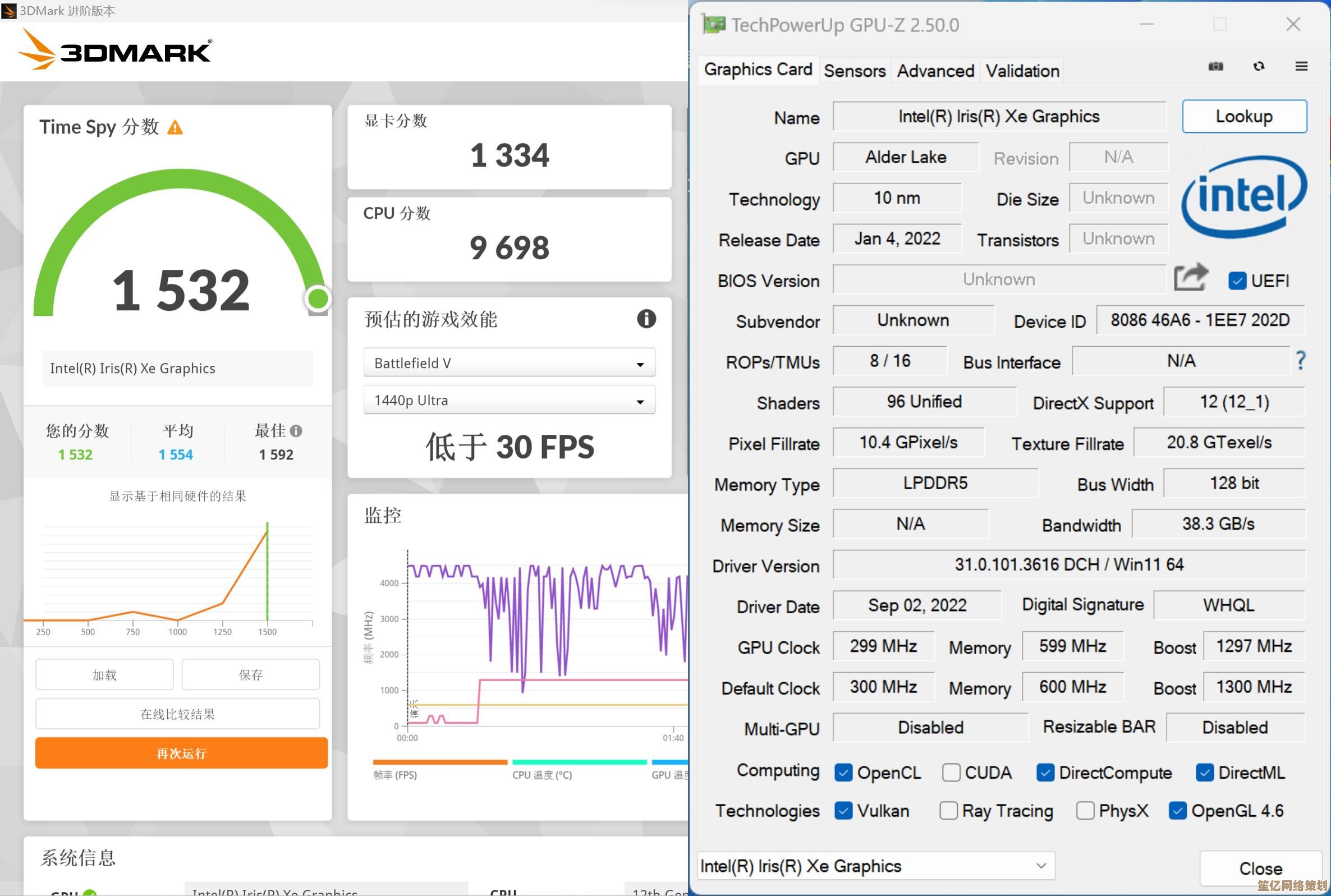
Task: Switch to the Validation tab
Action: (x=1022, y=71)
